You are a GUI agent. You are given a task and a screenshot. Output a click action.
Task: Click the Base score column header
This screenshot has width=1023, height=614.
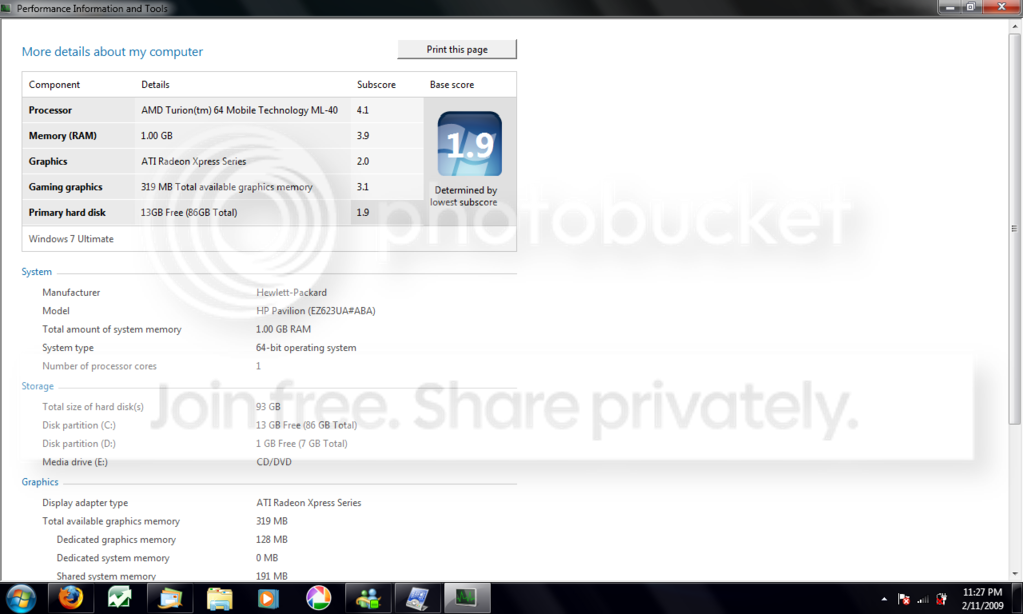[452, 85]
